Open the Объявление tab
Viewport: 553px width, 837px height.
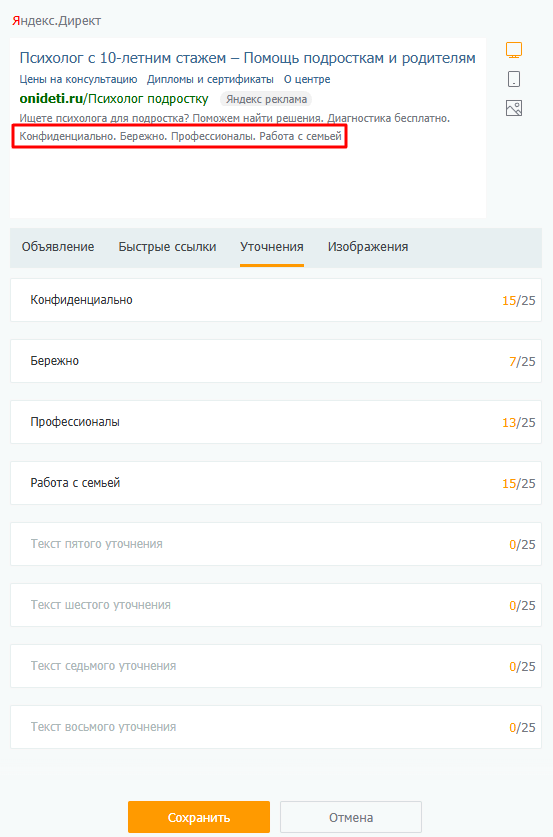(x=58, y=247)
